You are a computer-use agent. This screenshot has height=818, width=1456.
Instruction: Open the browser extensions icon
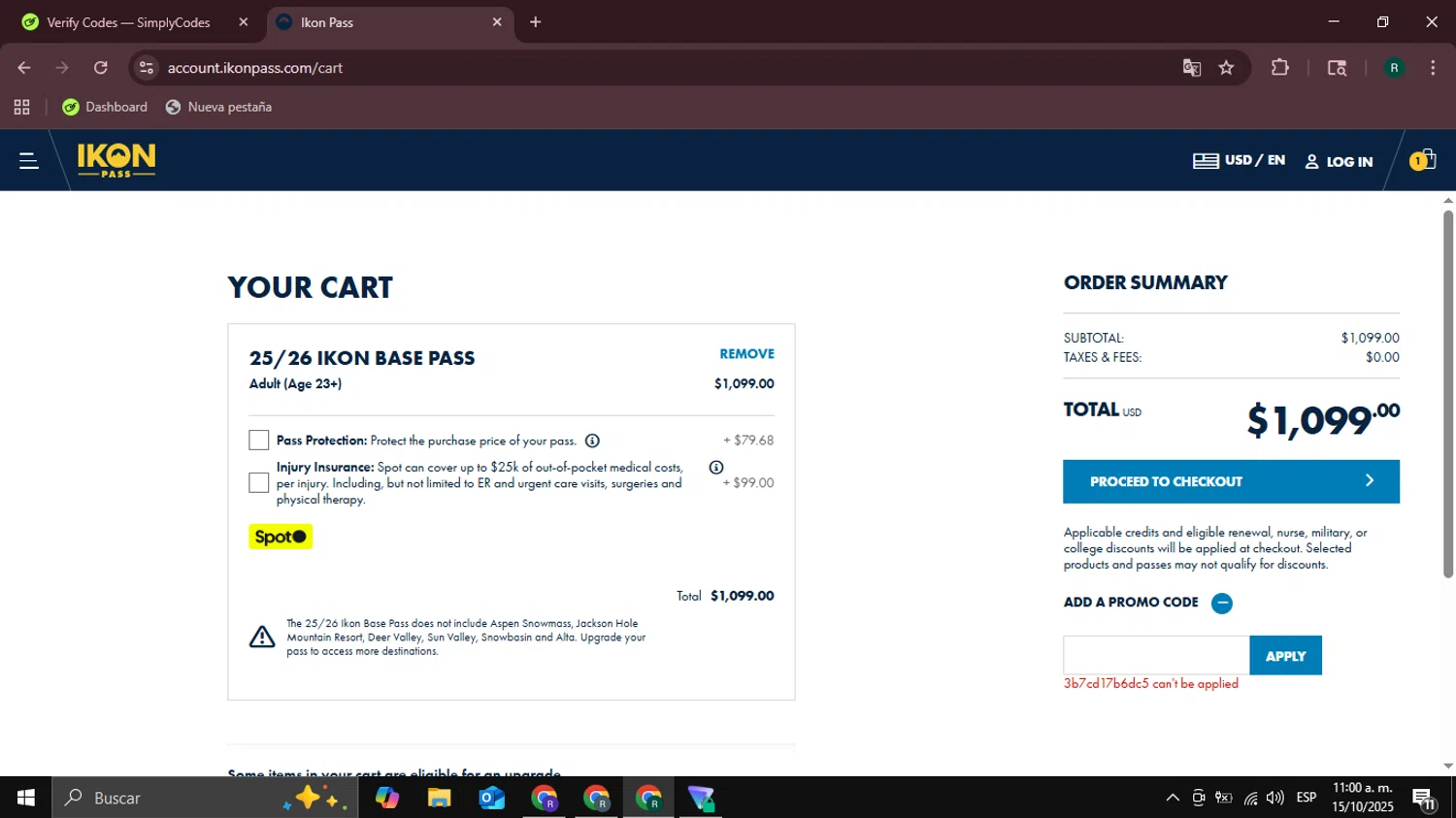(x=1280, y=68)
